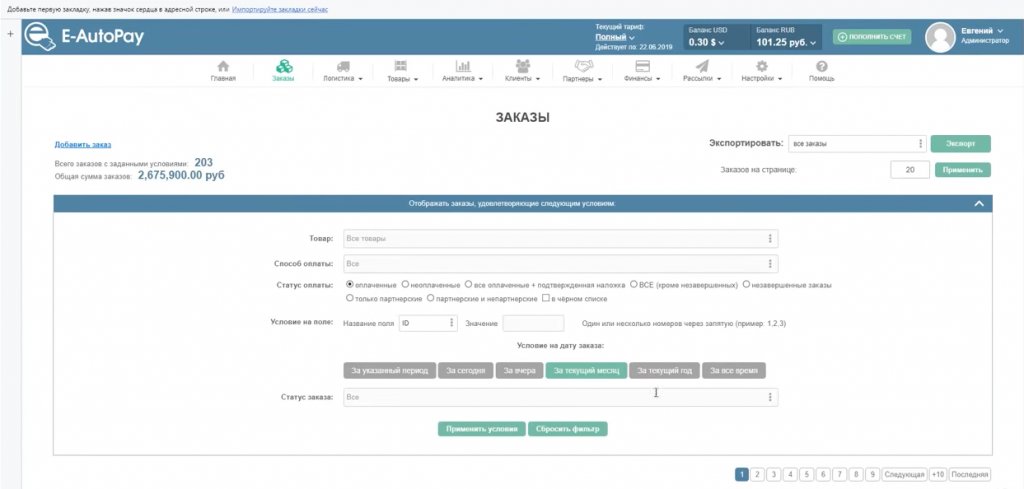Viewport: 1024px width, 489px height.
Task: Open the Логистика truck icon menu
Action: pos(342,67)
